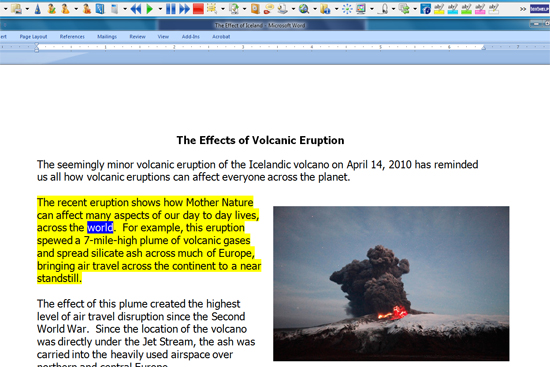Click the clear highlights eraser icon
550x367 pixels.
tap(494, 9)
